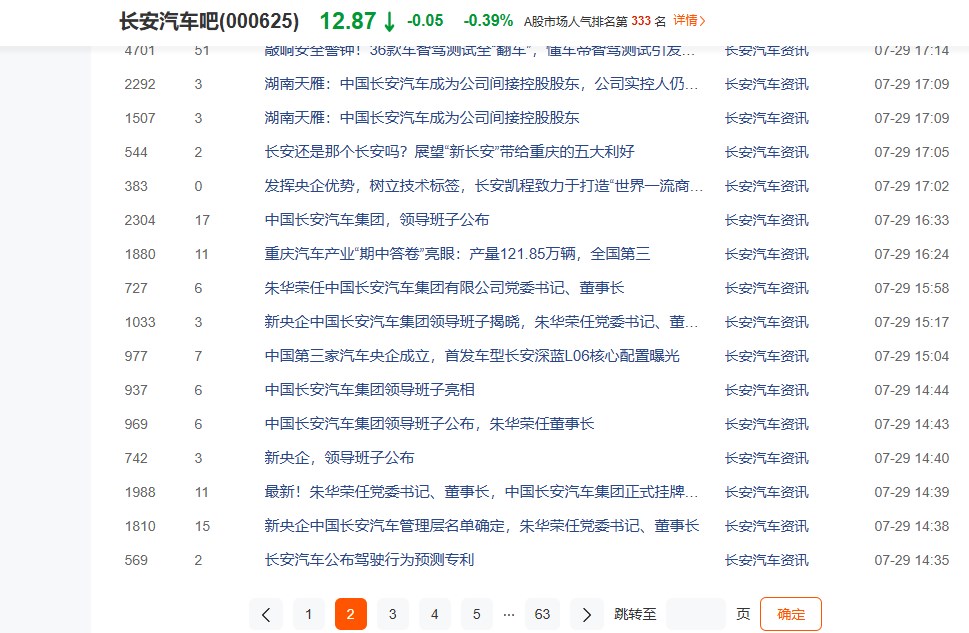Open post 重庆汽车产业期中答卷亮眼
Image resolution: width=969 pixels, height=633 pixels.
coord(457,254)
